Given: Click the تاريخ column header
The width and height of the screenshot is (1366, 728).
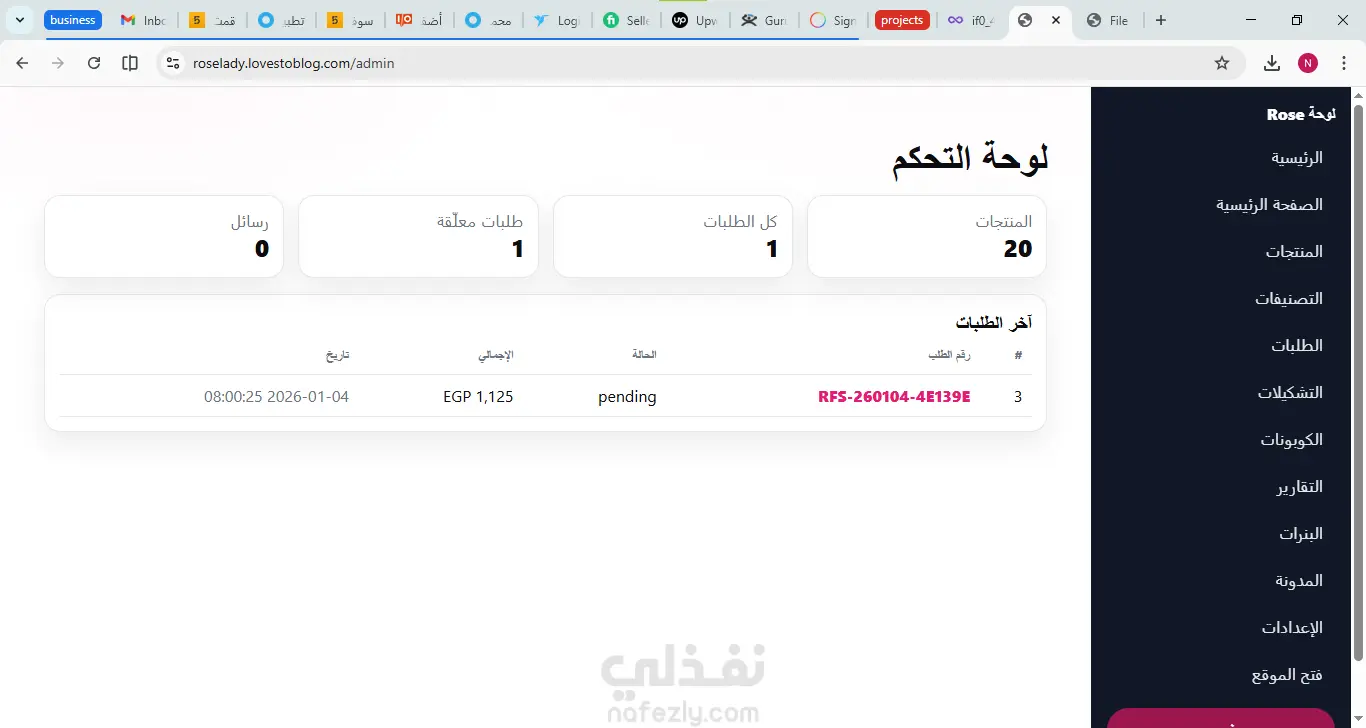Looking at the screenshot, I should (x=337, y=355).
